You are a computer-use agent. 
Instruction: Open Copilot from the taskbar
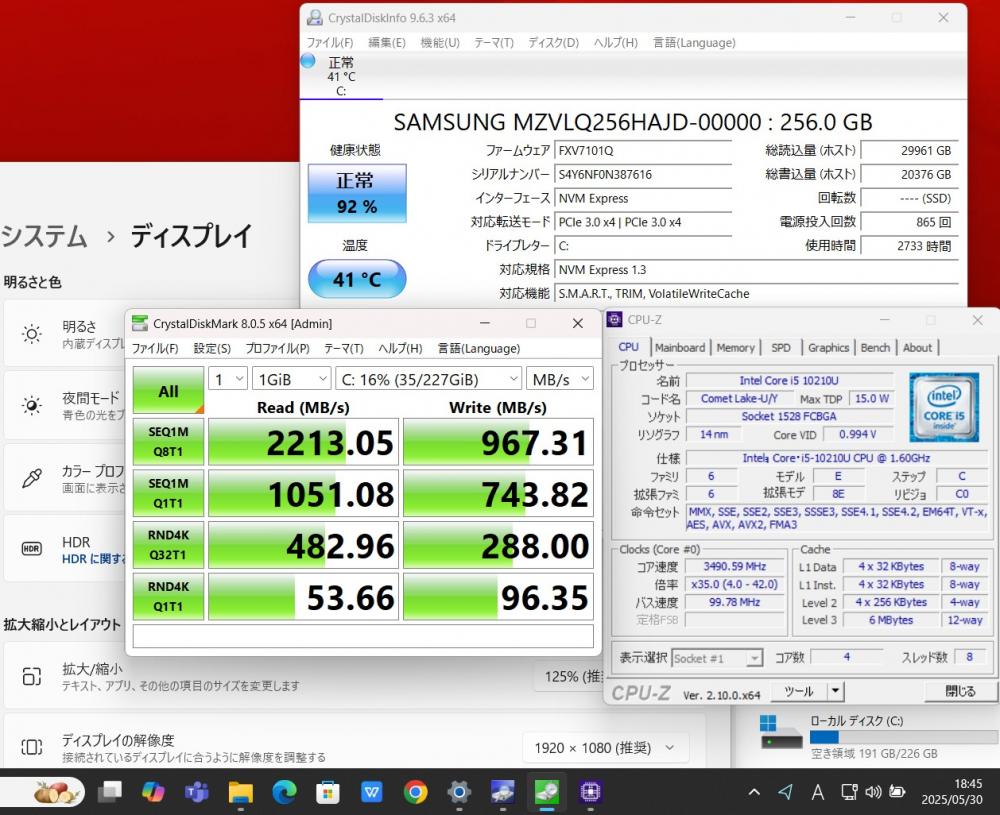(x=153, y=792)
